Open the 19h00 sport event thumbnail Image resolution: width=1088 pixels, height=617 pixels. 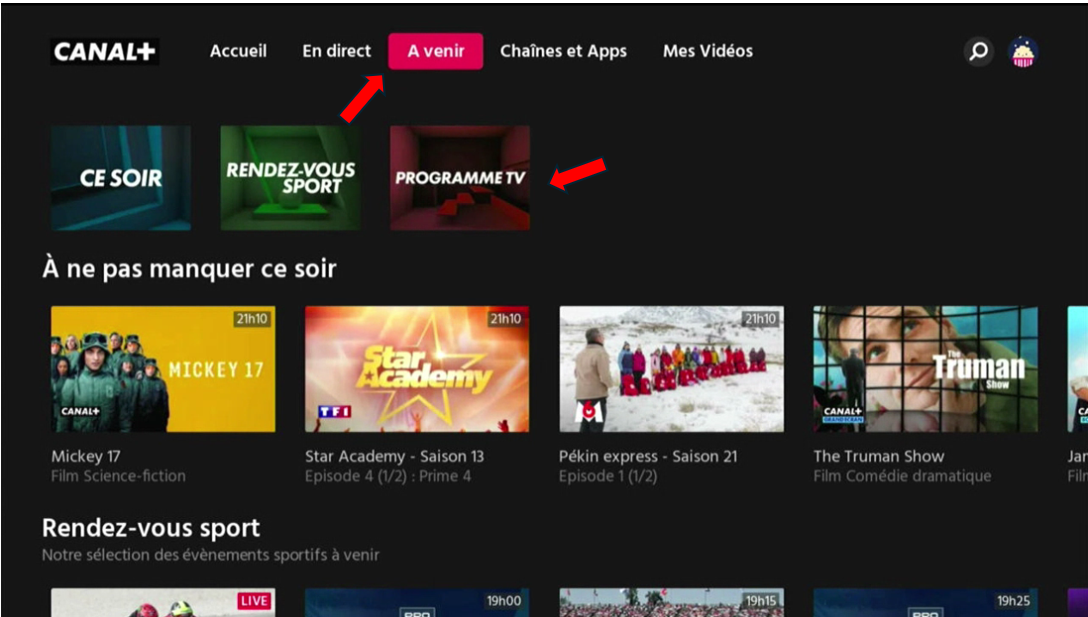click(x=417, y=603)
